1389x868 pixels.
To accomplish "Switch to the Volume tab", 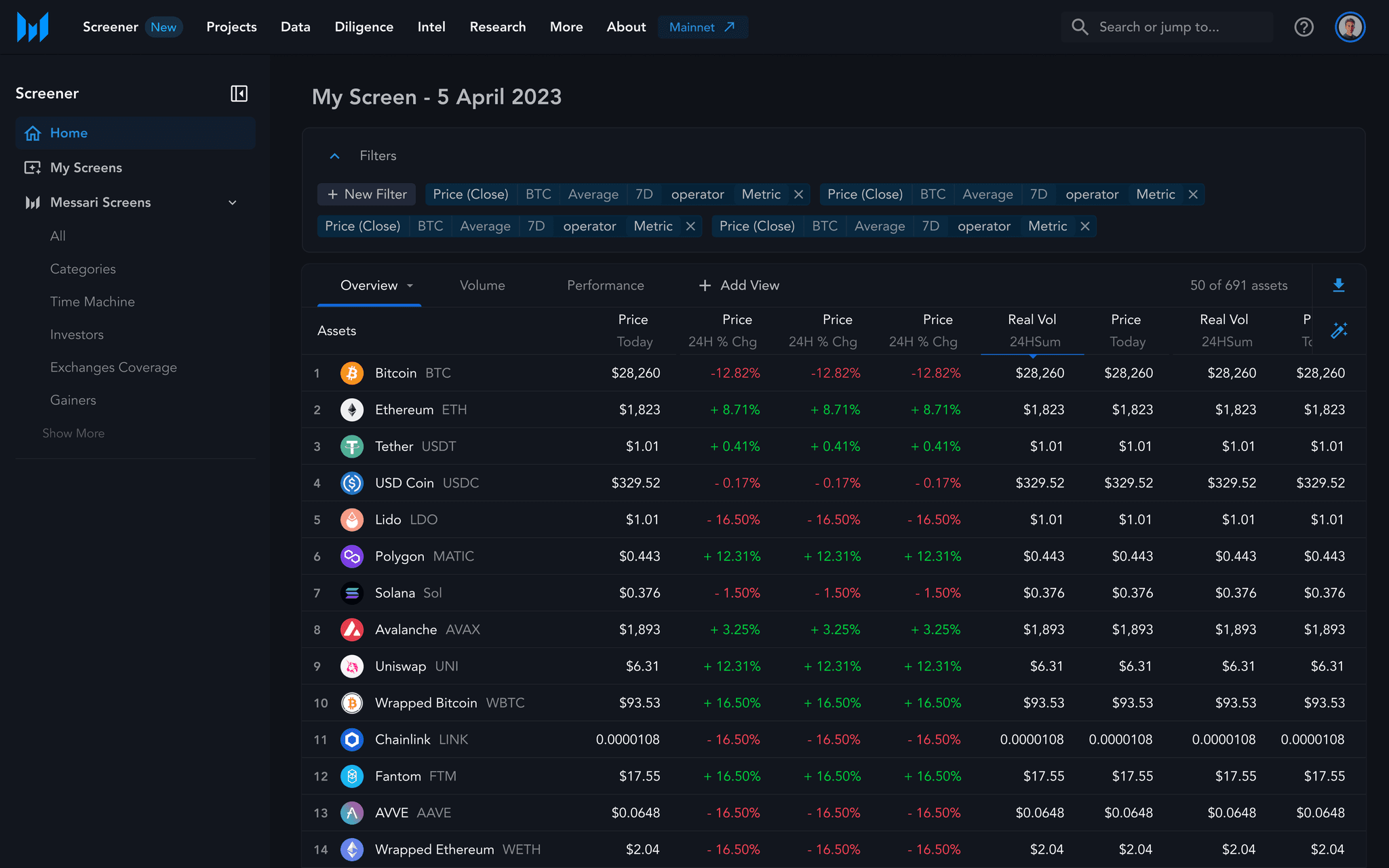I will pyautogui.click(x=482, y=285).
